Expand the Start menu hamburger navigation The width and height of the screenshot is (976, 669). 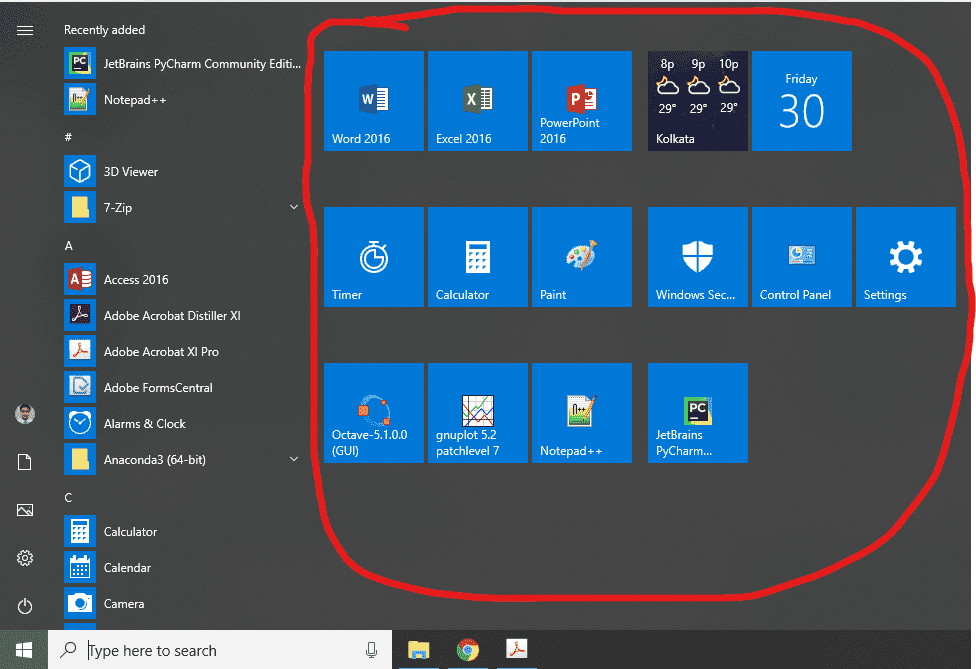[25, 30]
